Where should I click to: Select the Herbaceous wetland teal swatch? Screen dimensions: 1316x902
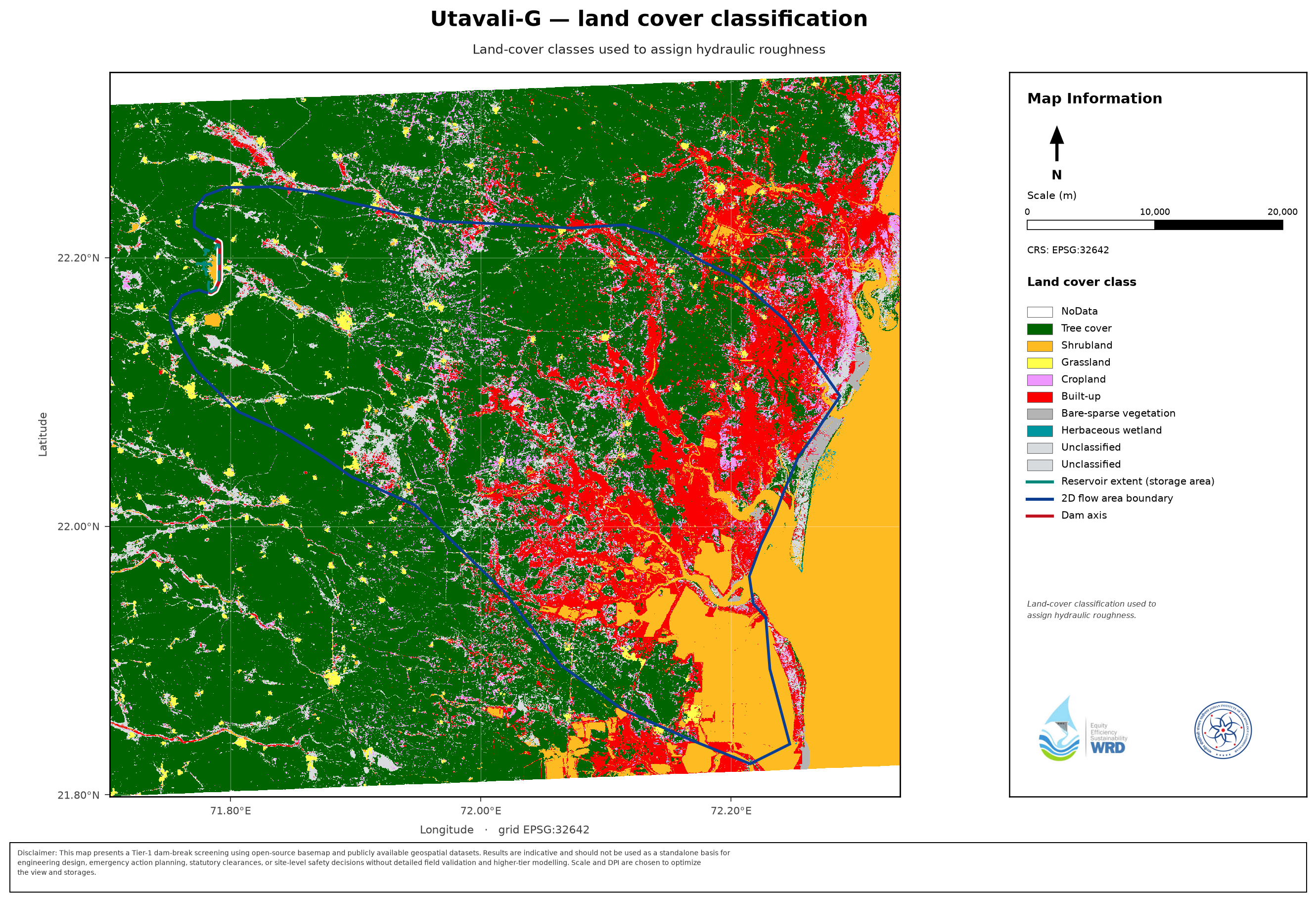tap(1040, 431)
